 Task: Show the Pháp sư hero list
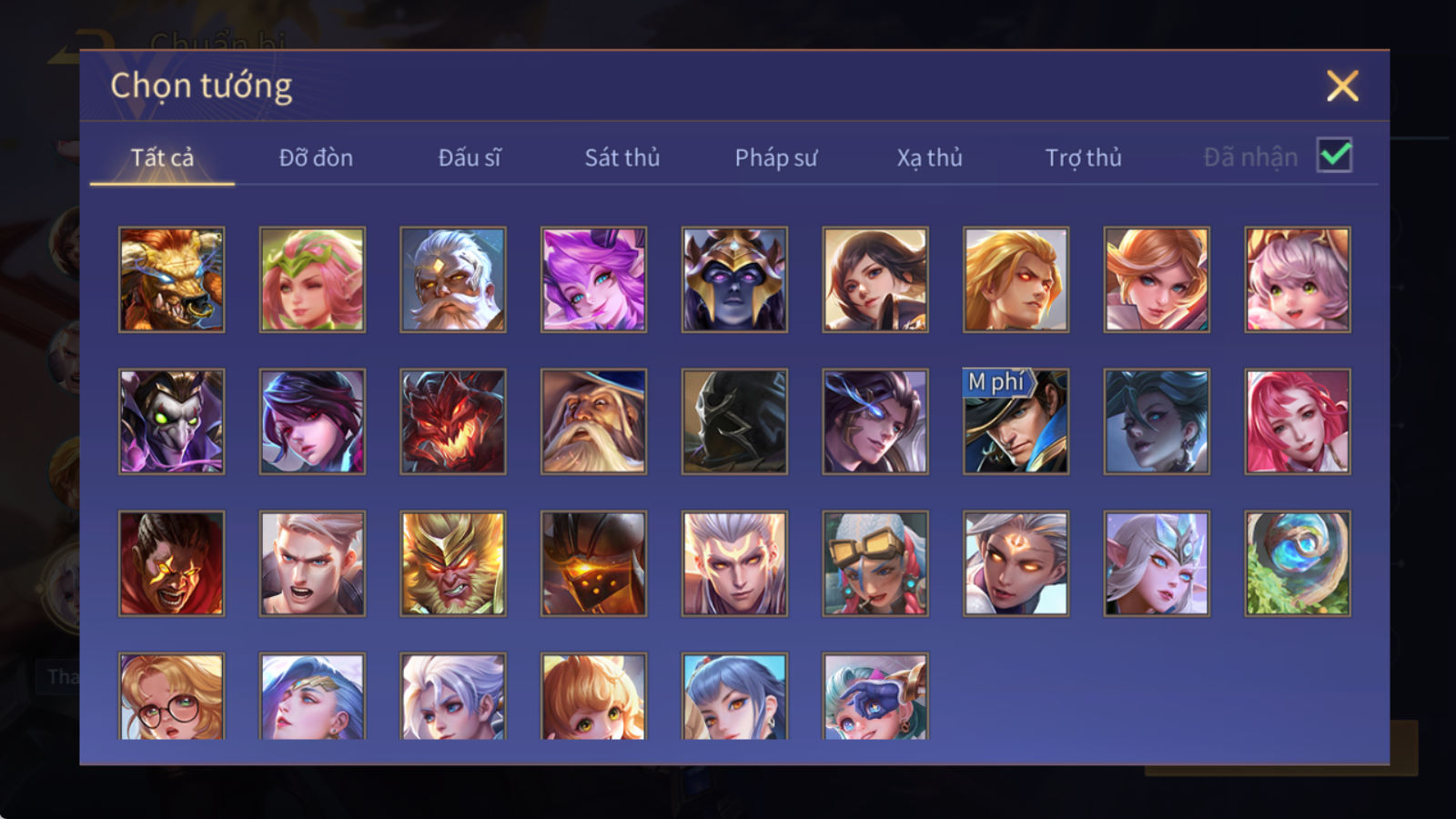(775, 157)
